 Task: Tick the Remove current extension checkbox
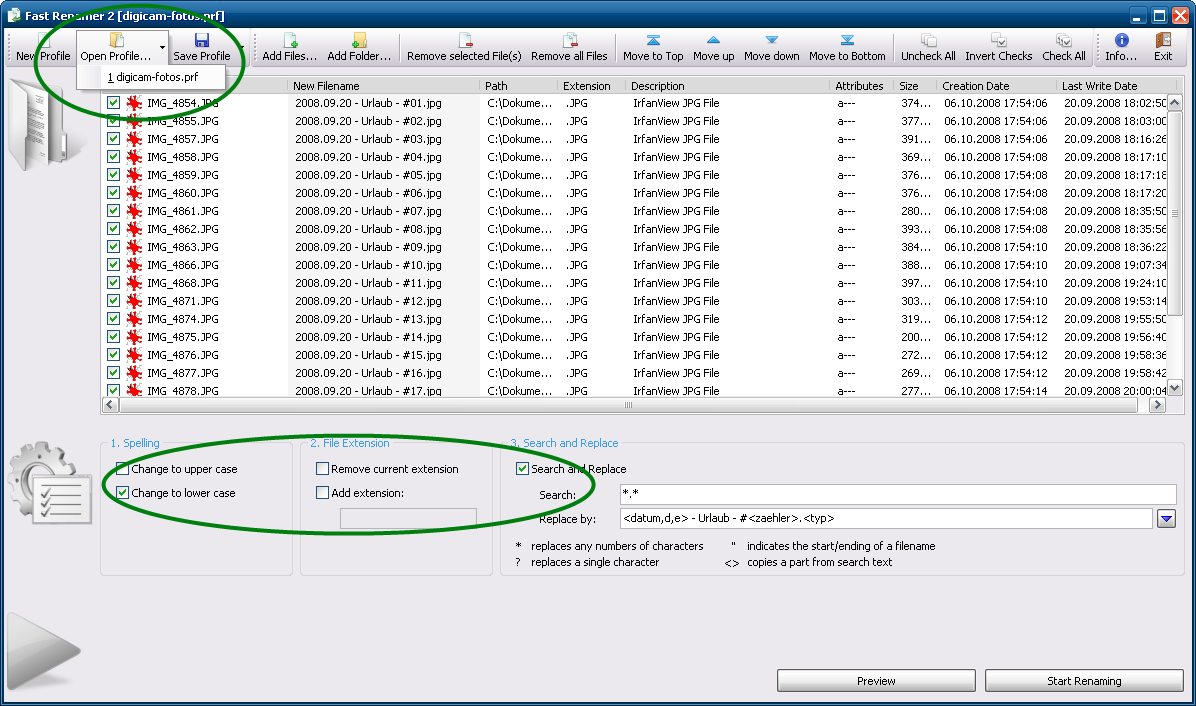pyautogui.click(x=322, y=469)
